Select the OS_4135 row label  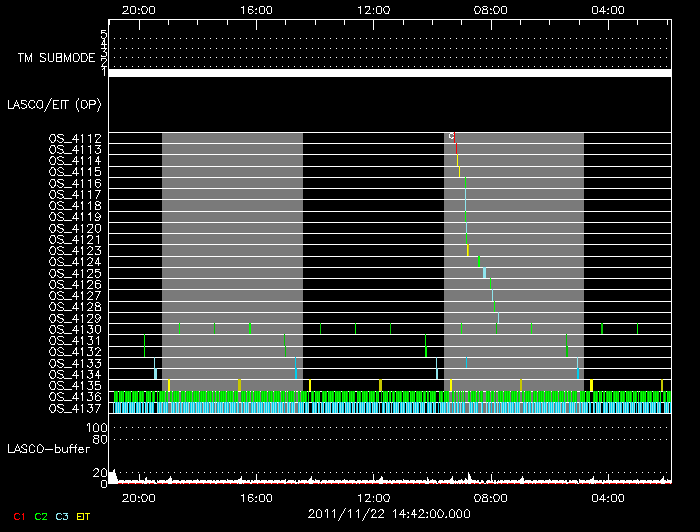(75, 385)
